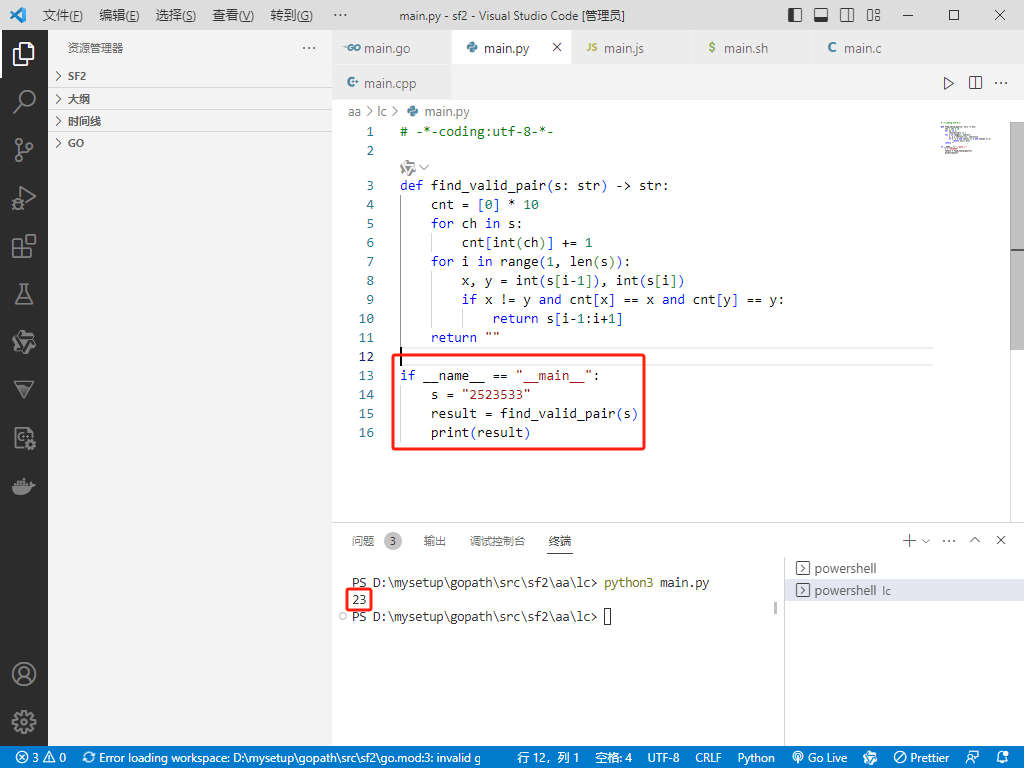The image size is (1024, 768).
Task: Click the 行 12, 列 1 cursor position
Action: [548, 758]
